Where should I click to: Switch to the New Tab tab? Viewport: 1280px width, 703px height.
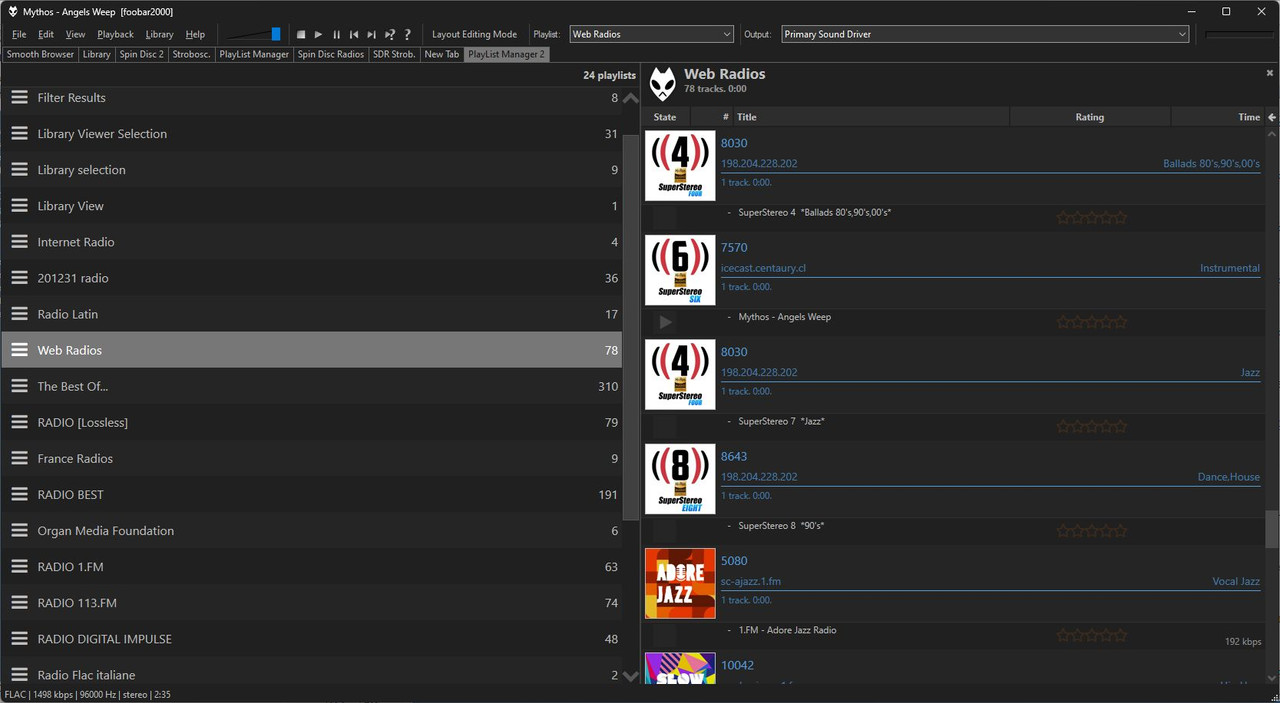point(441,54)
